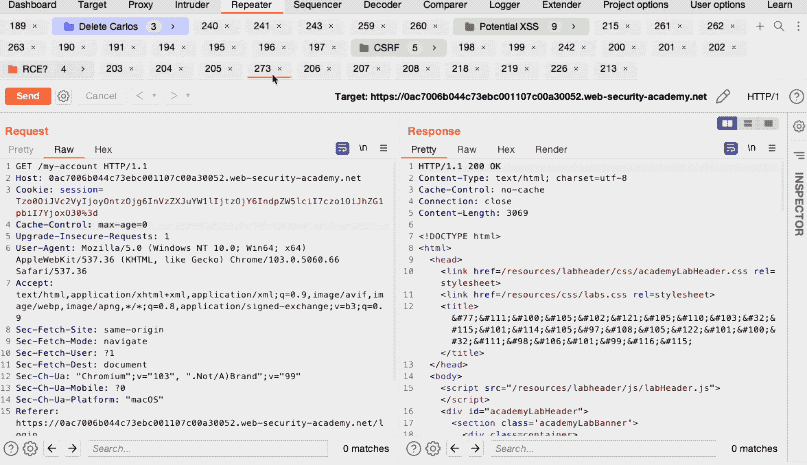Screen dimensions: 807x465
Task: Close Repeater tab 273
Action: (279, 68)
